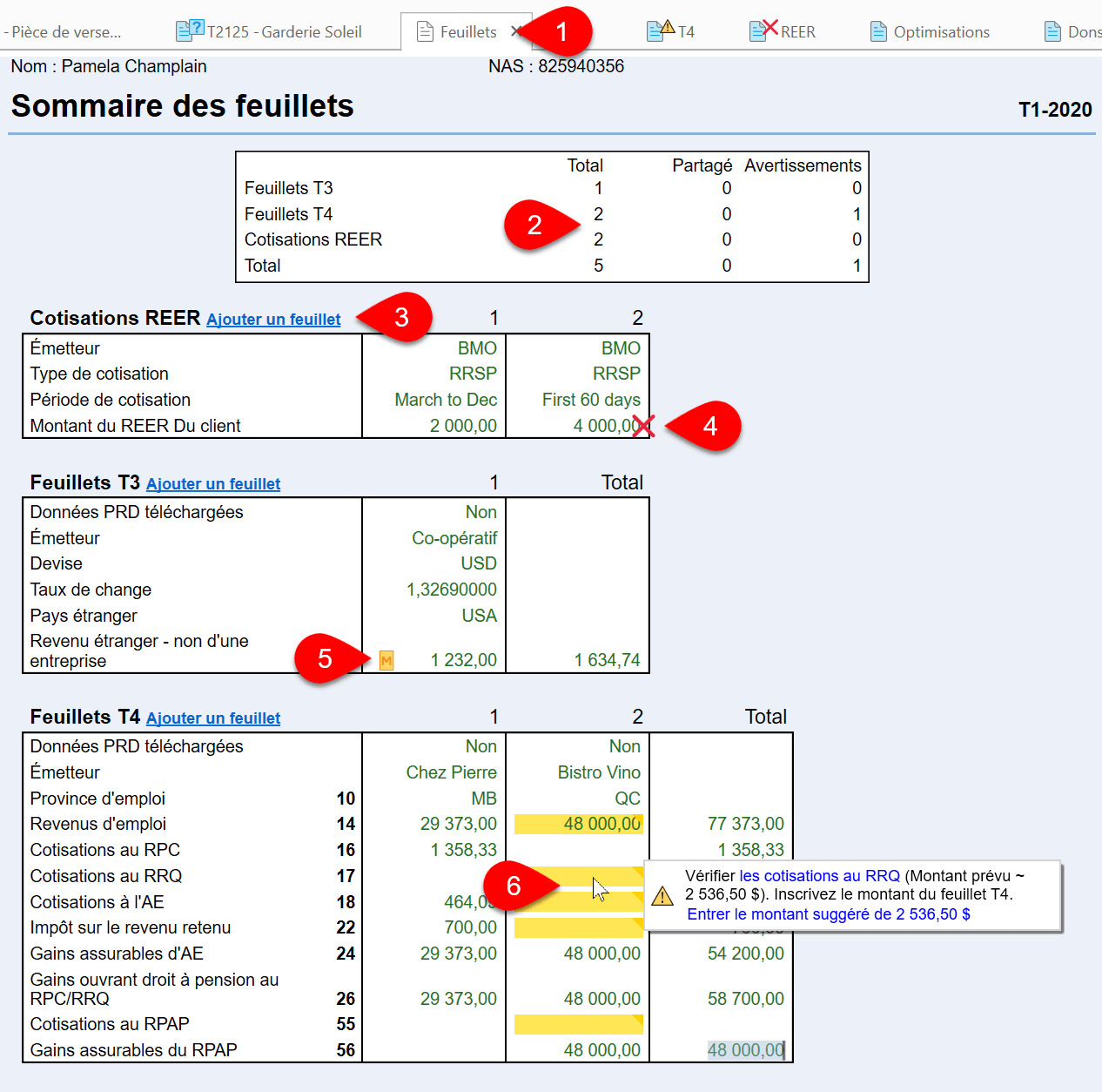Screen dimensions: 1102x1092
Task: Click the 700,00 income tax deducted value
Action: coord(471,927)
